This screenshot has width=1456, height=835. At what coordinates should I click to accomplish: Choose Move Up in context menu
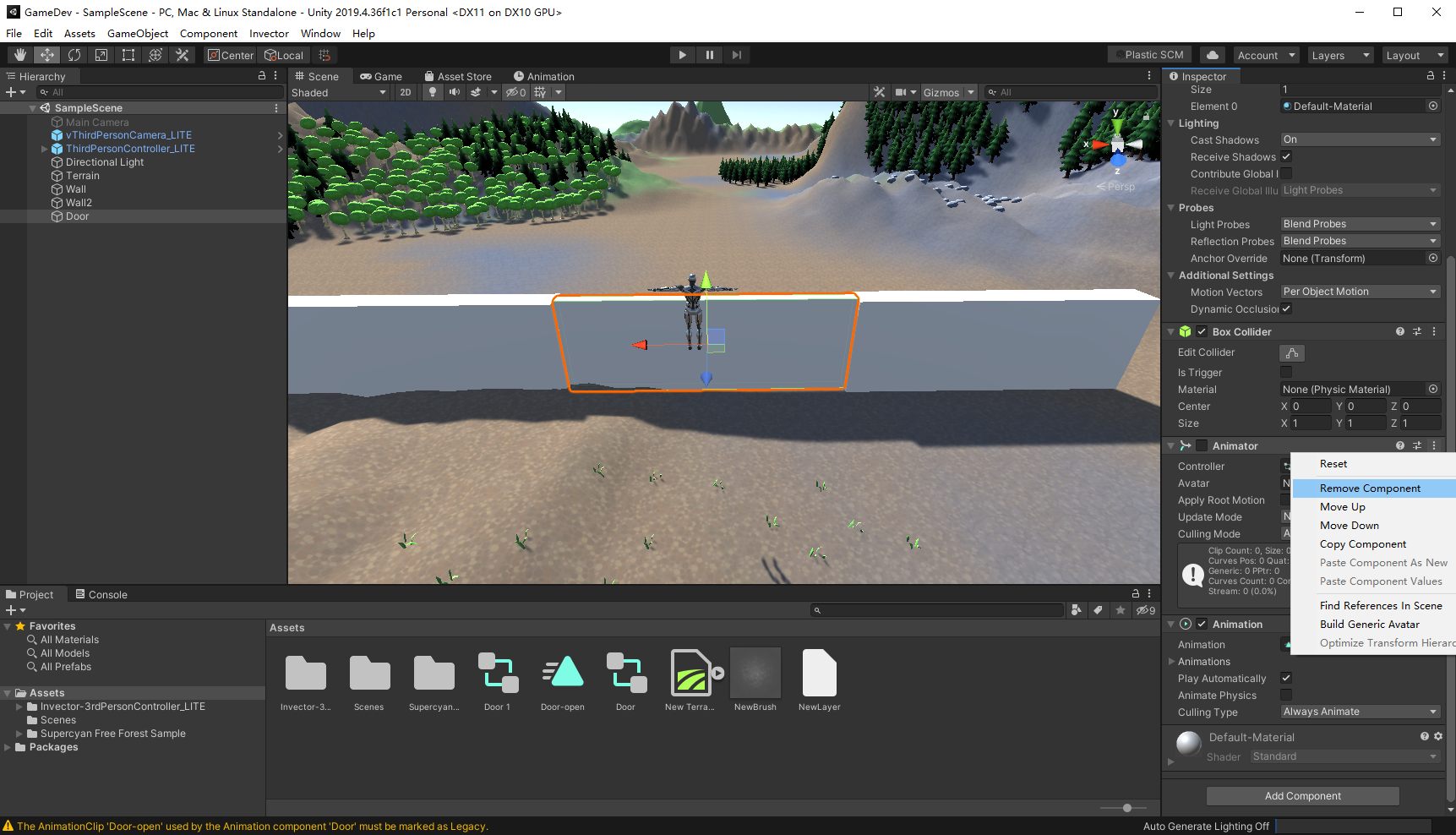(x=1342, y=507)
